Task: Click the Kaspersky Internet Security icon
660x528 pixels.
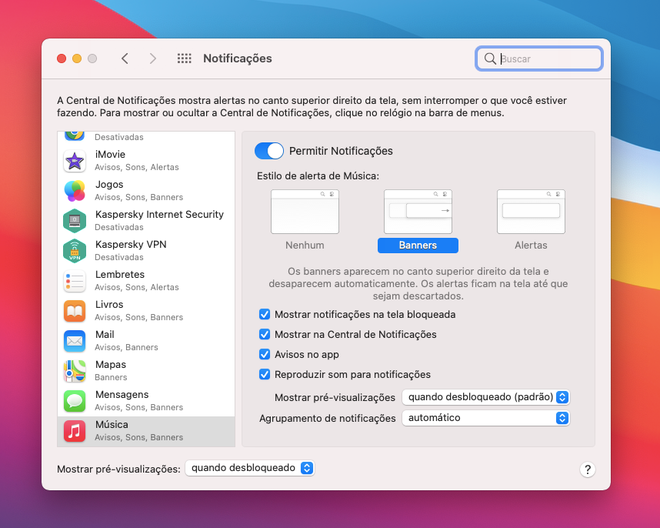Action: (x=75, y=221)
